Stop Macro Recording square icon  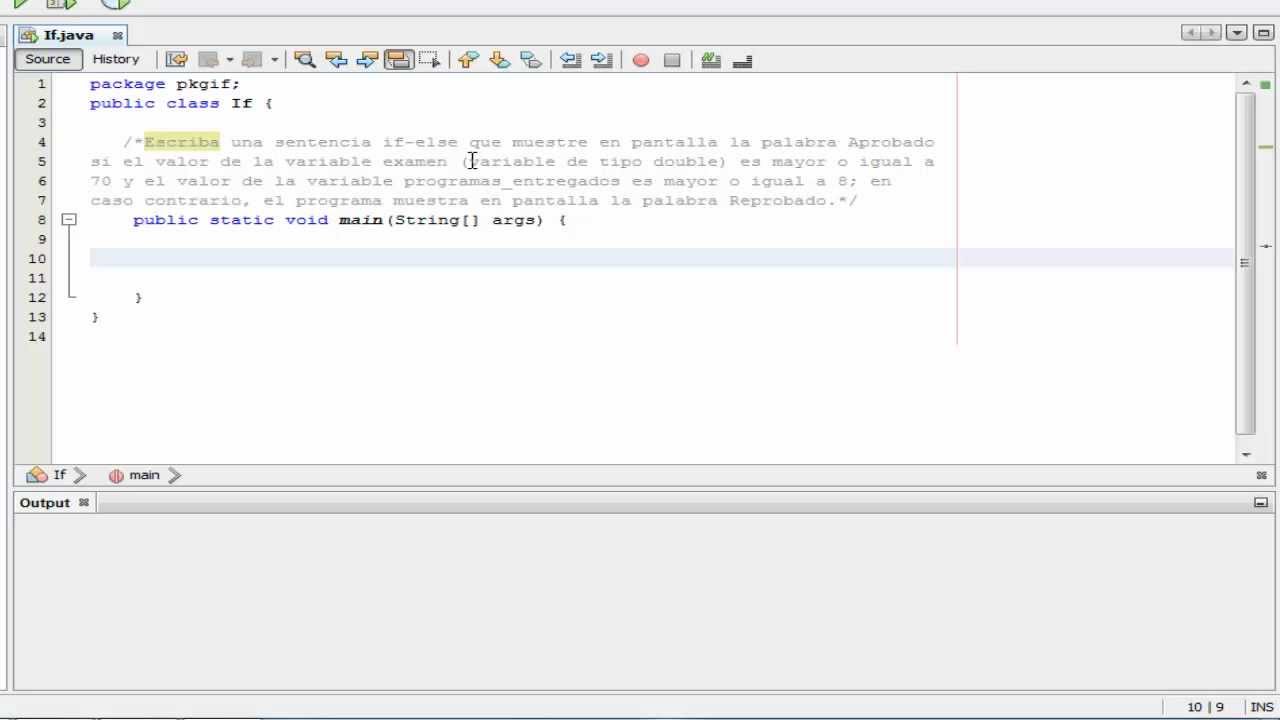point(672,60)
